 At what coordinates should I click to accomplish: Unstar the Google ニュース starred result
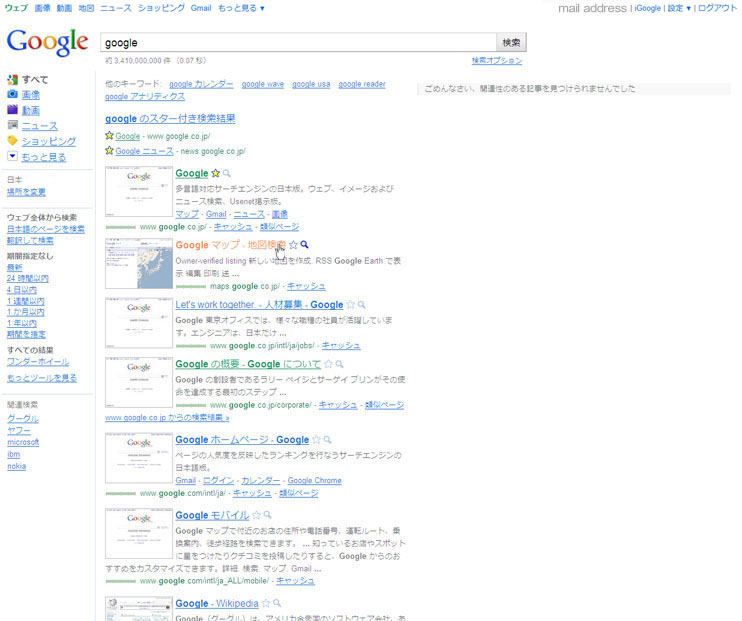click(x=109, y=151)
